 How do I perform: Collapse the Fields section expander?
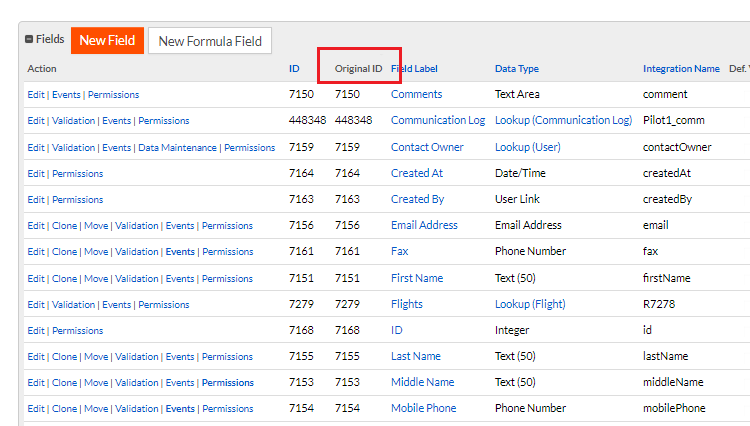click(29, 40)
